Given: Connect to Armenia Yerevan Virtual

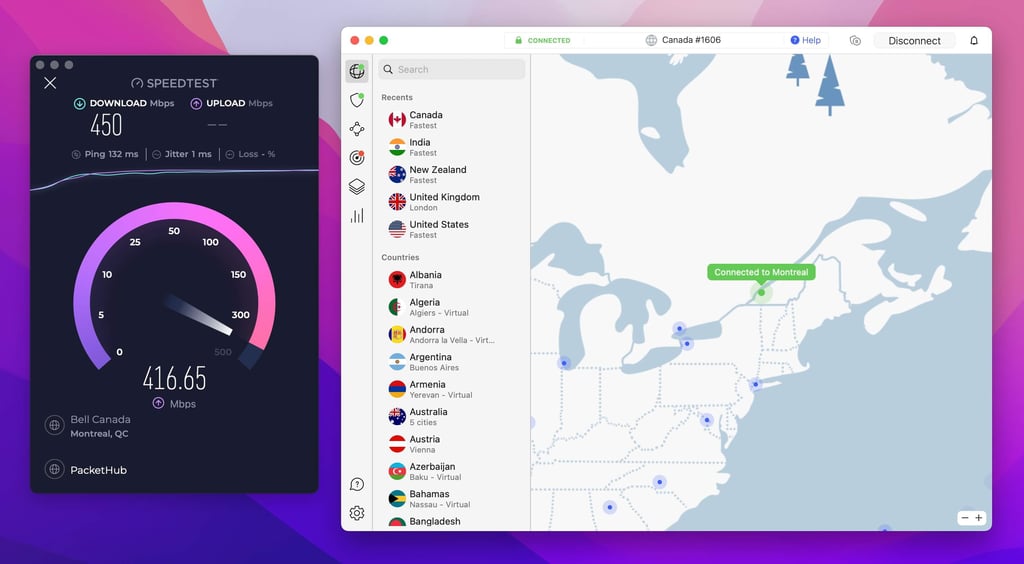Looking at the screenshot, I should click(452, 389).
